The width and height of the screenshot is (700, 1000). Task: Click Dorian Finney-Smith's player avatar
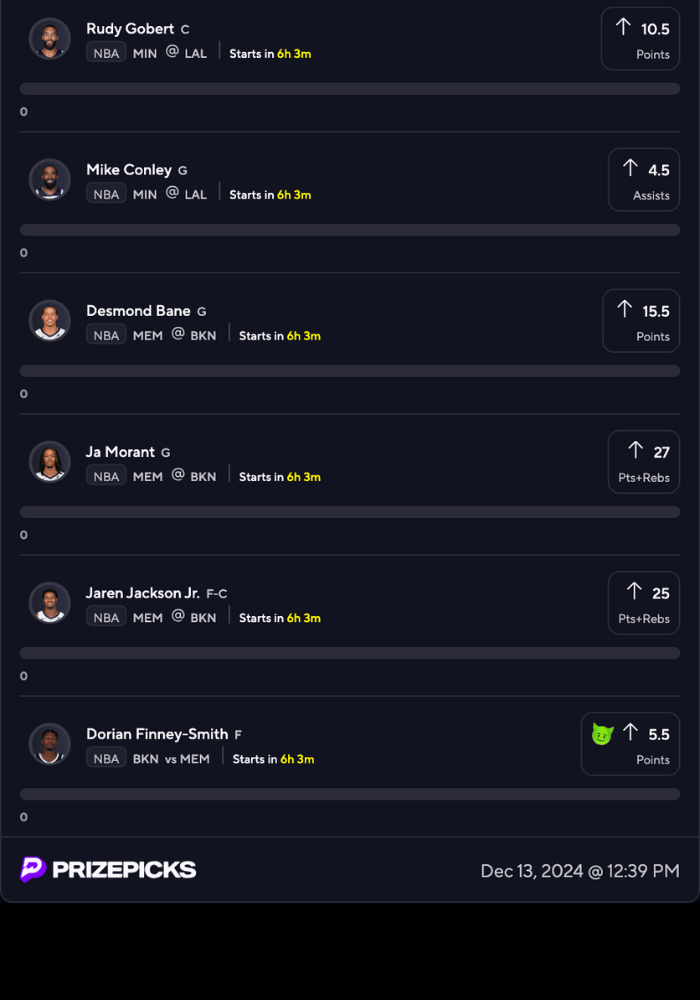(x=50, y=744)
